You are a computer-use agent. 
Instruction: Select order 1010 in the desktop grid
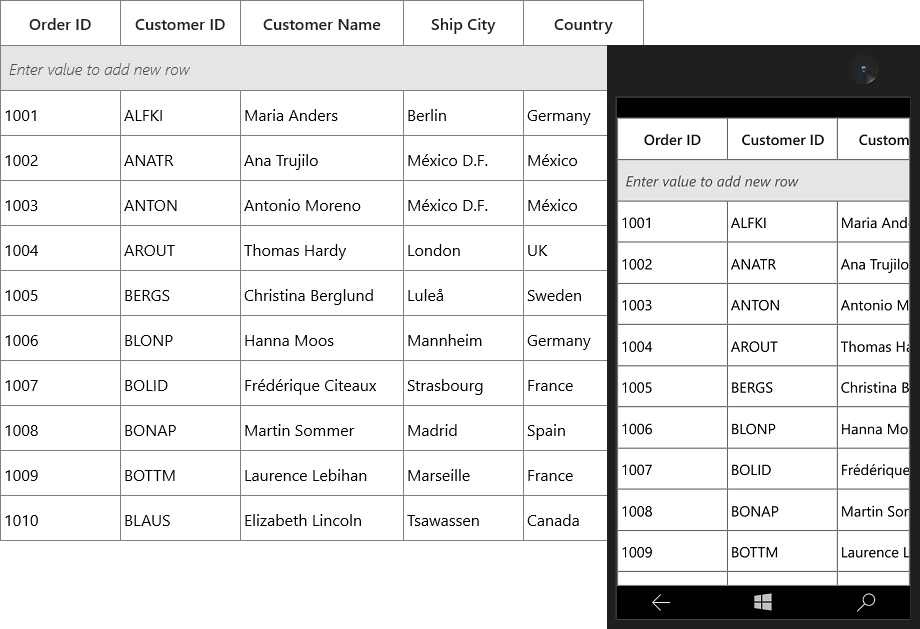click(x=60, y=520)
